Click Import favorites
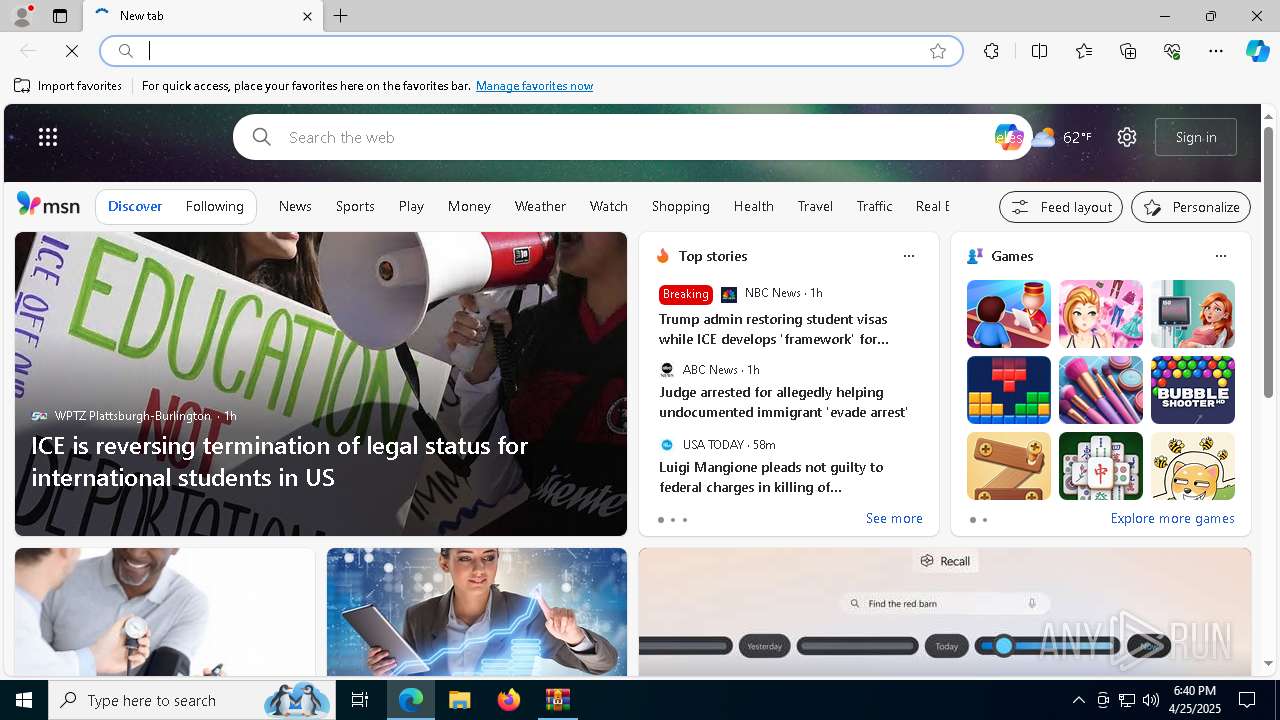This screenshot has height=720, width=1280. point(68,86)
